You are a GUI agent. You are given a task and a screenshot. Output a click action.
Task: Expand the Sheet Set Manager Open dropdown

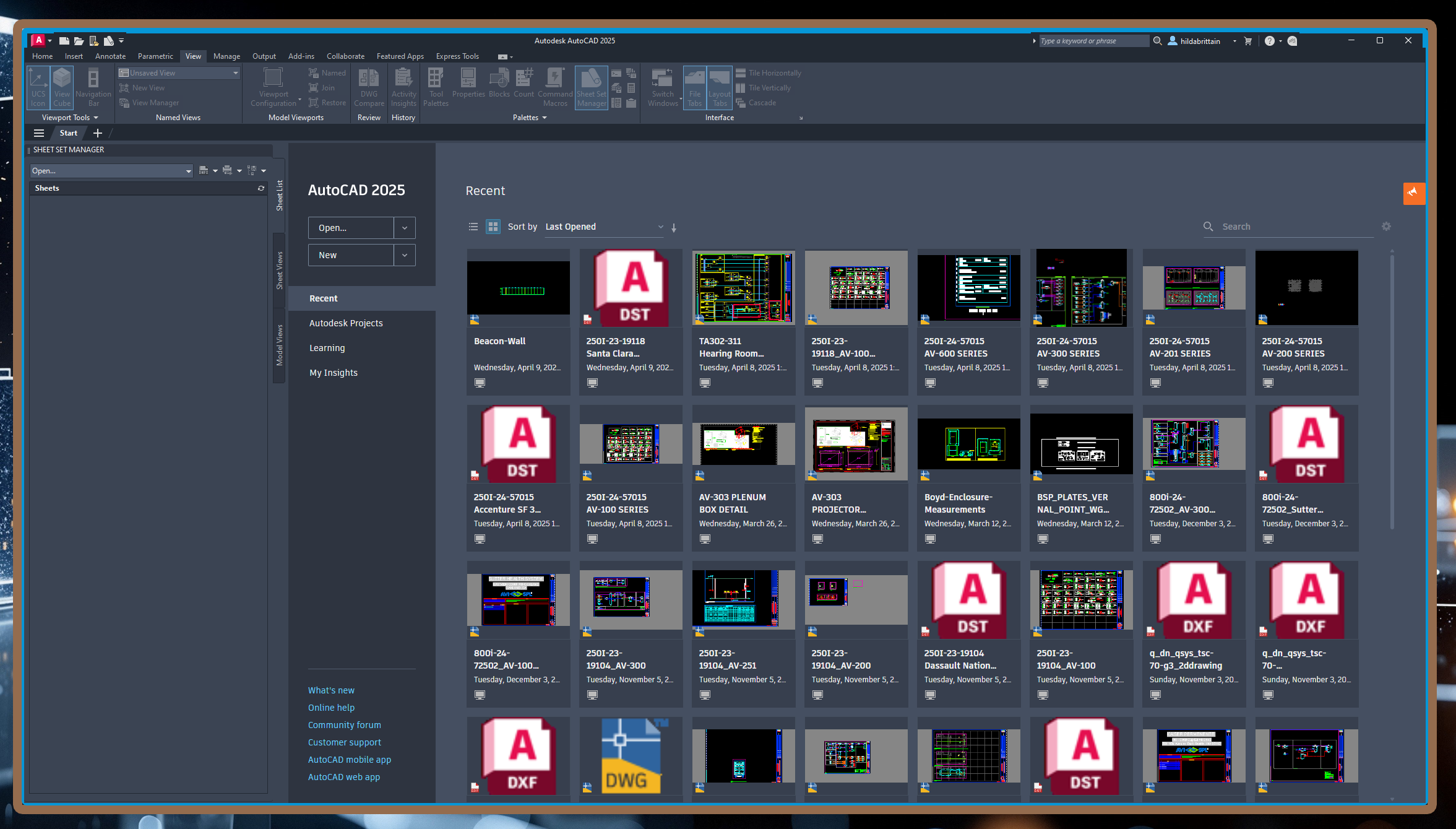(189, 171)
